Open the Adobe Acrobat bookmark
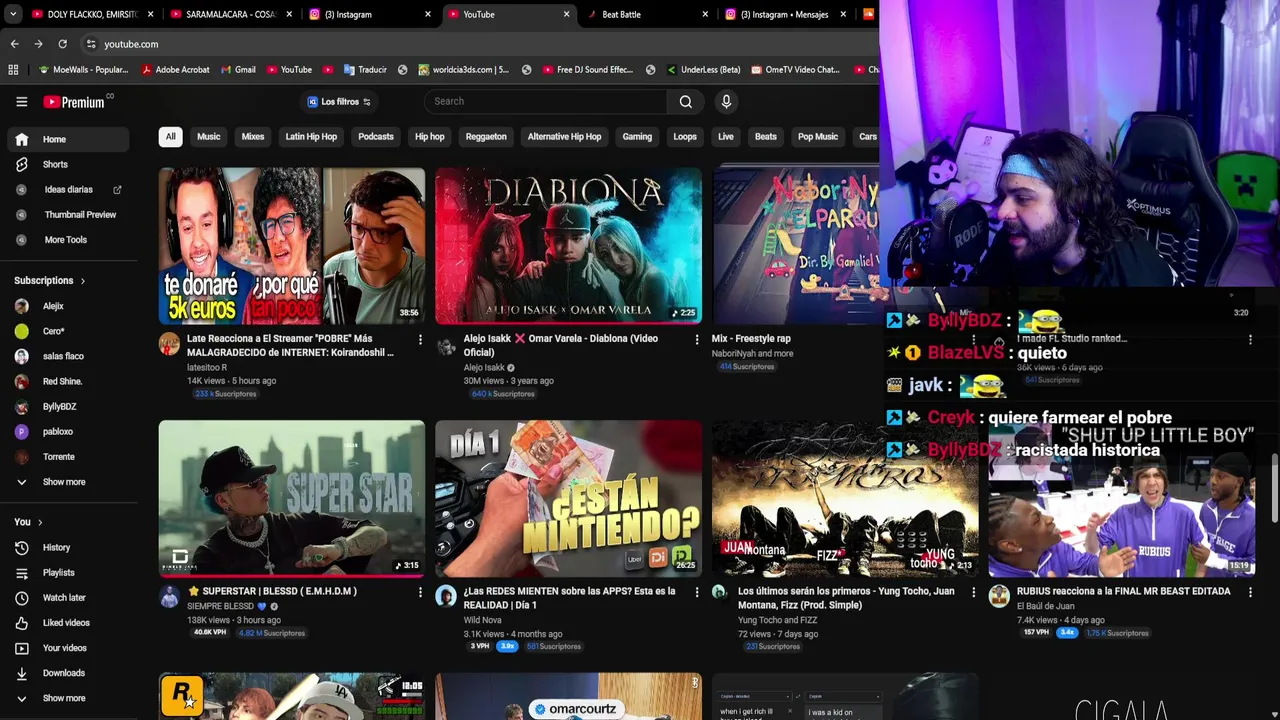 [x=176, y=70]
